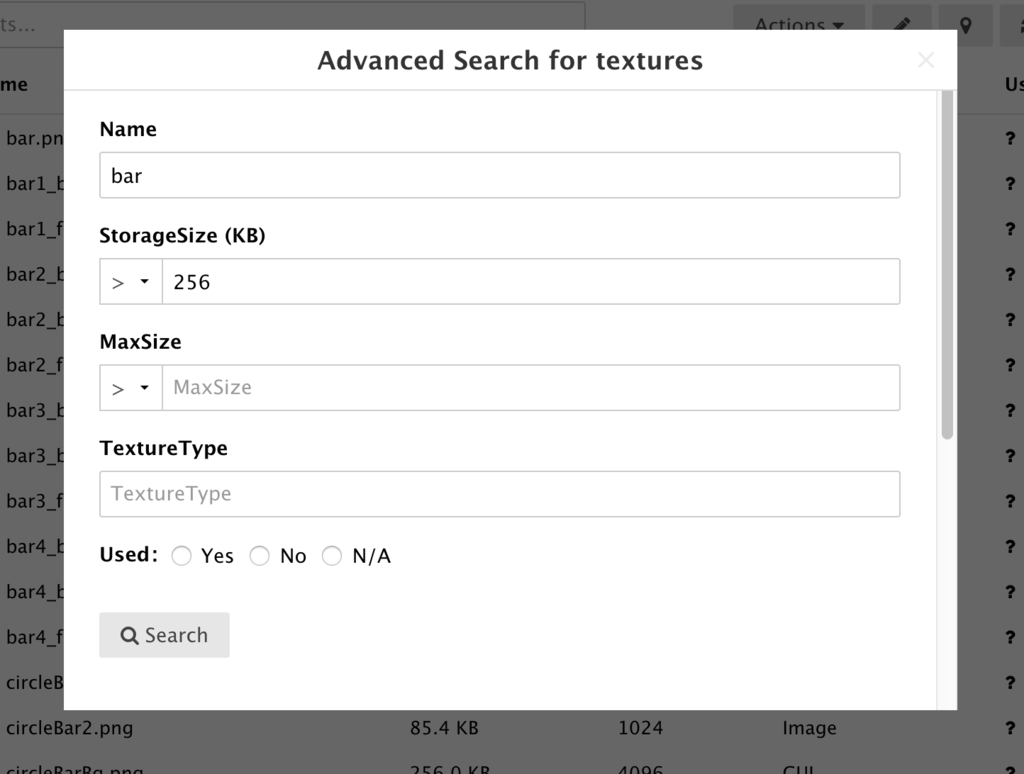Open the Actions dropdown menu
Screen dimensions: 1024x774
pos(799,25)
